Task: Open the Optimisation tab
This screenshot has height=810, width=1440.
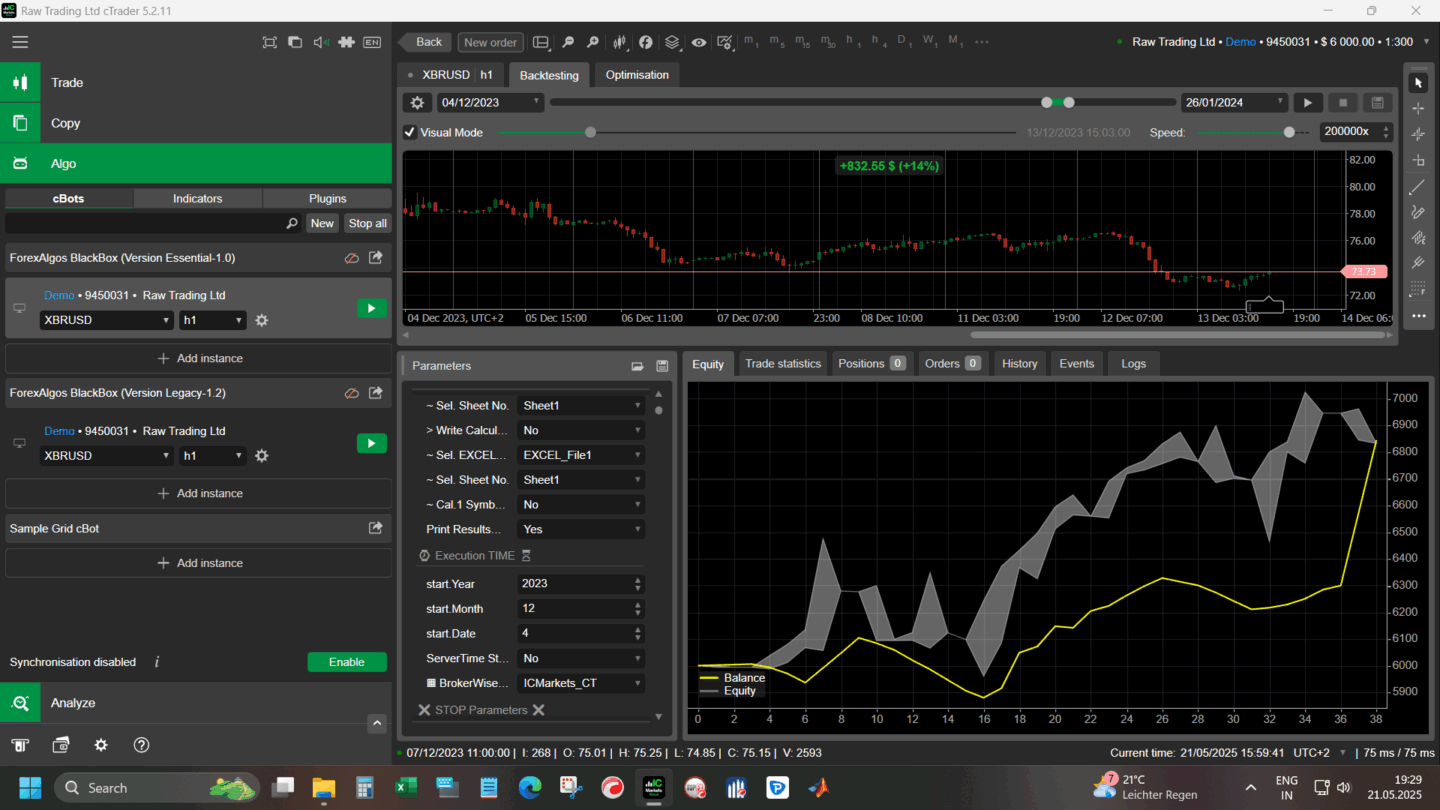Action: pyautogui.click(x=636, y=75)
